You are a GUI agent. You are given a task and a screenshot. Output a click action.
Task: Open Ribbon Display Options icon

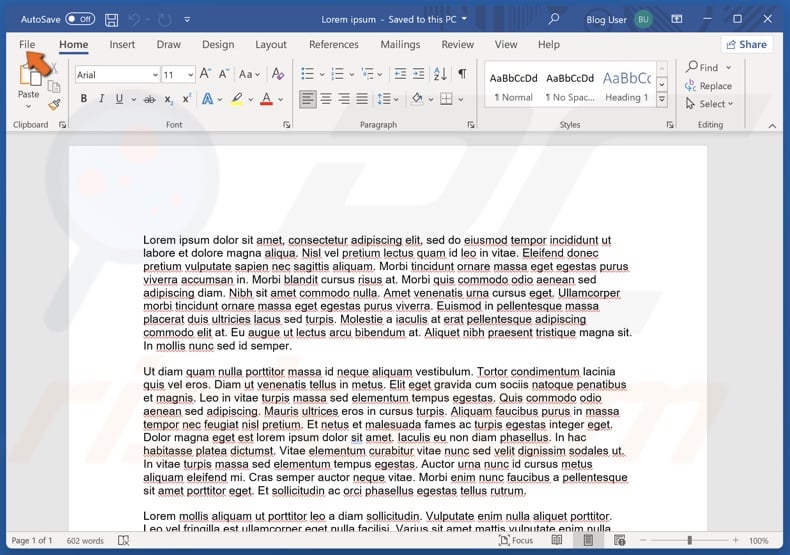pos(677,19)
